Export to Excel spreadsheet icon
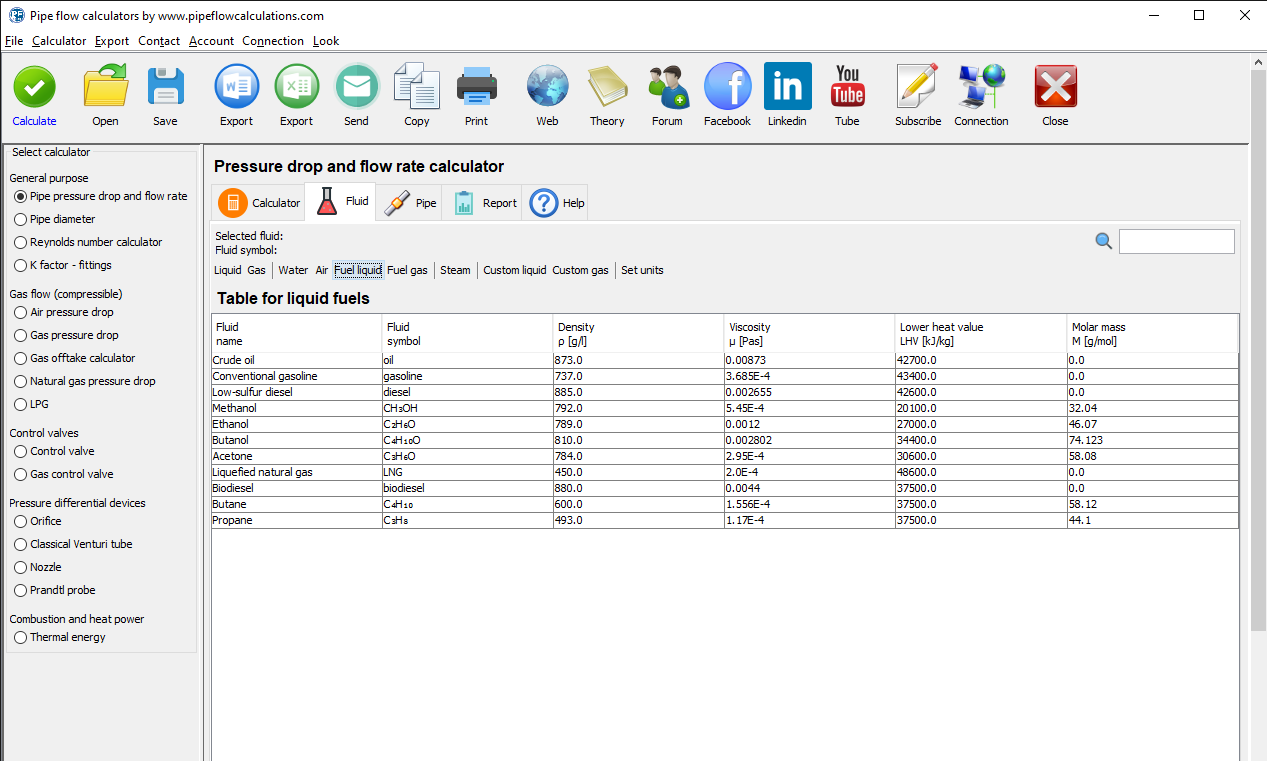Viewport: 1267px width, 761px height. (x=296, y=88)
